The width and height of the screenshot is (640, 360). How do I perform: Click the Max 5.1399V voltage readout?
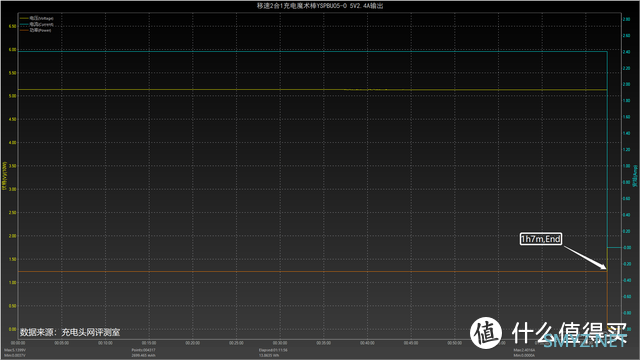click(15, 350)
